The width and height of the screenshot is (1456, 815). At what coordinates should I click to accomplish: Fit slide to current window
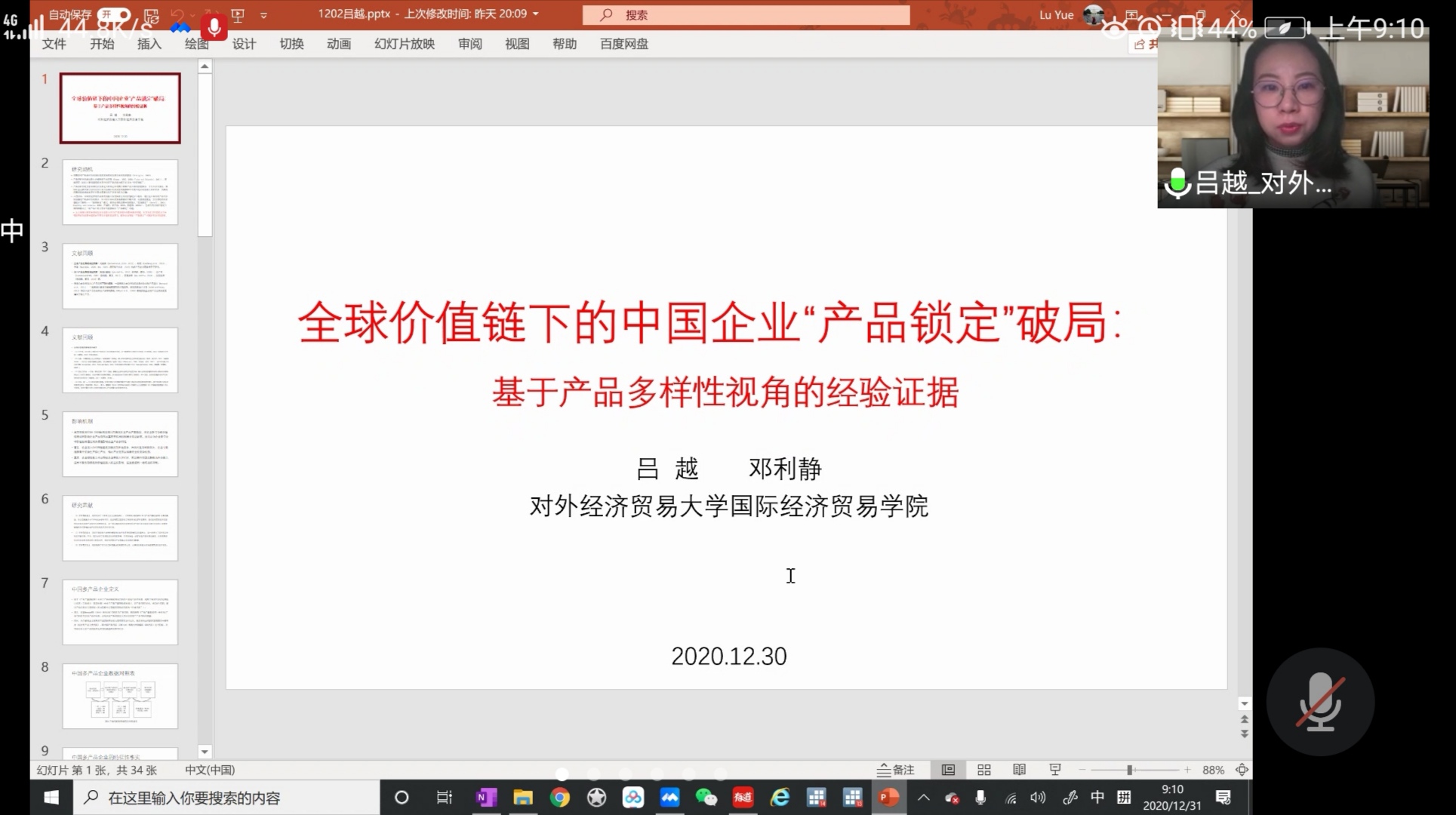[1242, 770]
